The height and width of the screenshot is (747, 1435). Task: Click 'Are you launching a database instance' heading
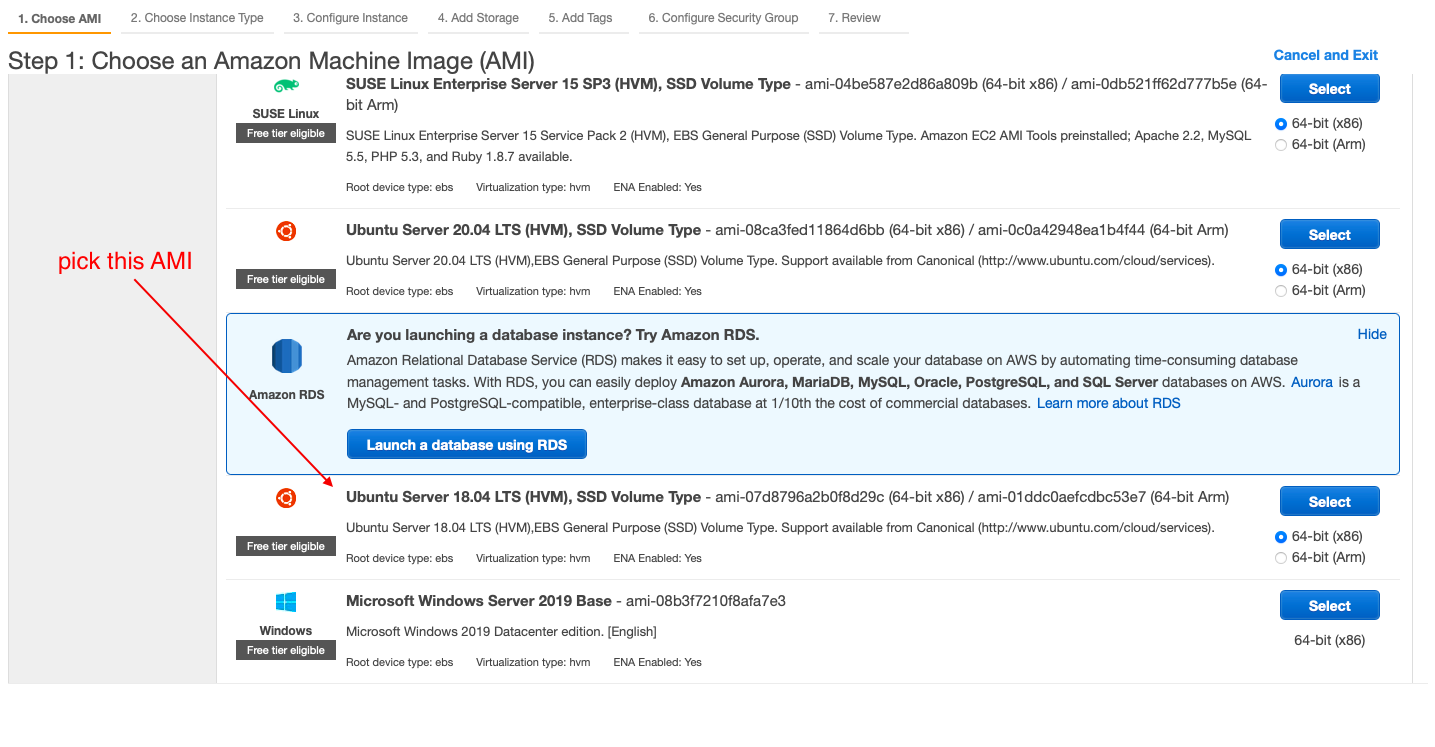(553, 335)
